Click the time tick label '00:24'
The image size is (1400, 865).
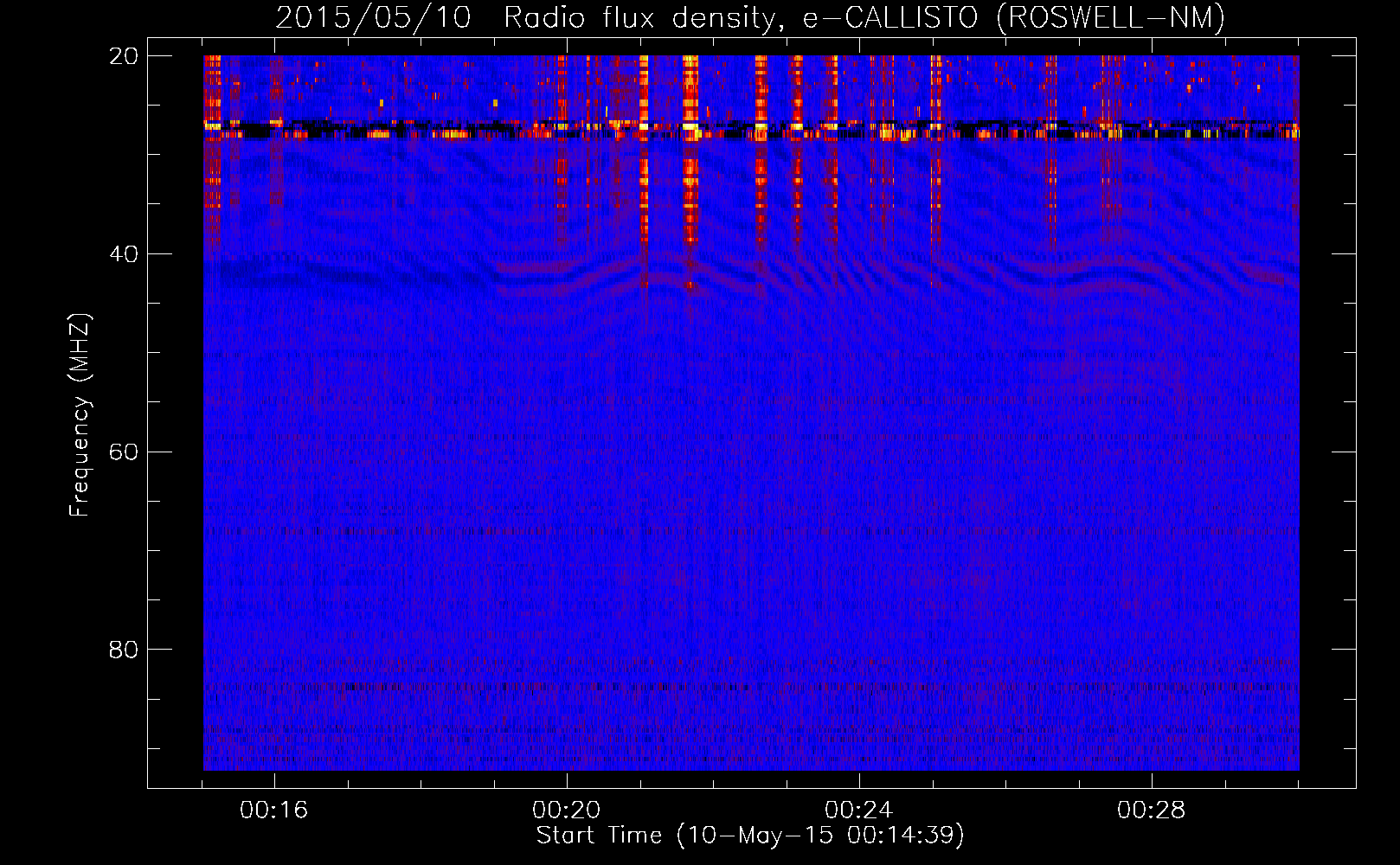click(859, 811)
